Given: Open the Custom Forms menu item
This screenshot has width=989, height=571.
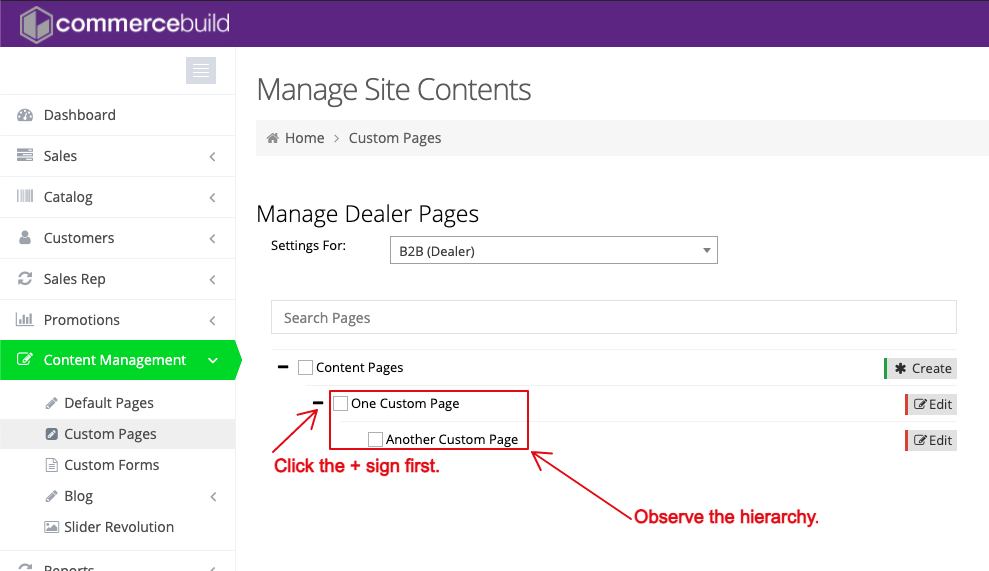Looking at the screenshot, I should (111, 465).
